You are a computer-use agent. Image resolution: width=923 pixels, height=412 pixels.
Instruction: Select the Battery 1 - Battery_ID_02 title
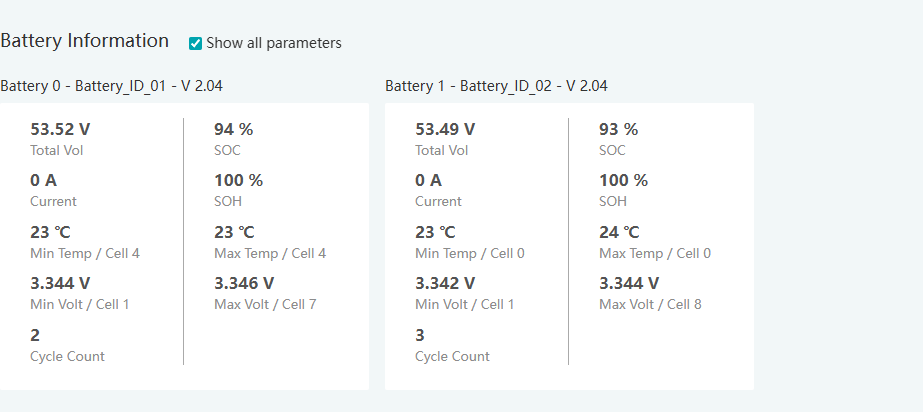coord(496,86)
